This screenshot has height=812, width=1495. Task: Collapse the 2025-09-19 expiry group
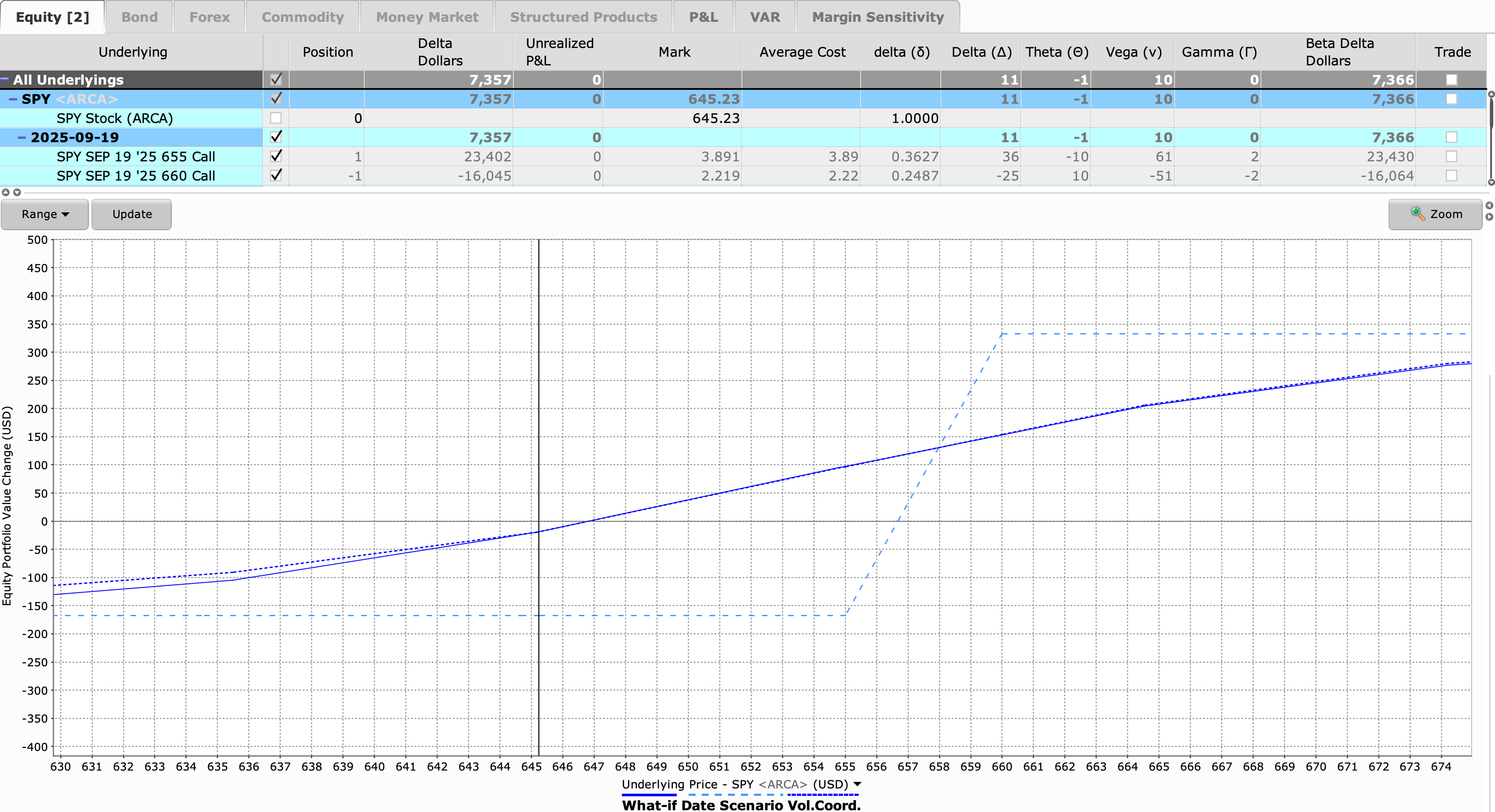click(22, 137)
